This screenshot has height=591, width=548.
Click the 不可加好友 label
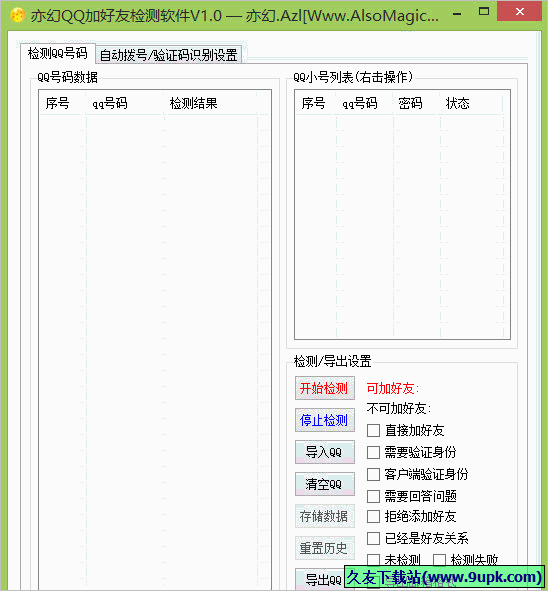[x=399, y=408]
